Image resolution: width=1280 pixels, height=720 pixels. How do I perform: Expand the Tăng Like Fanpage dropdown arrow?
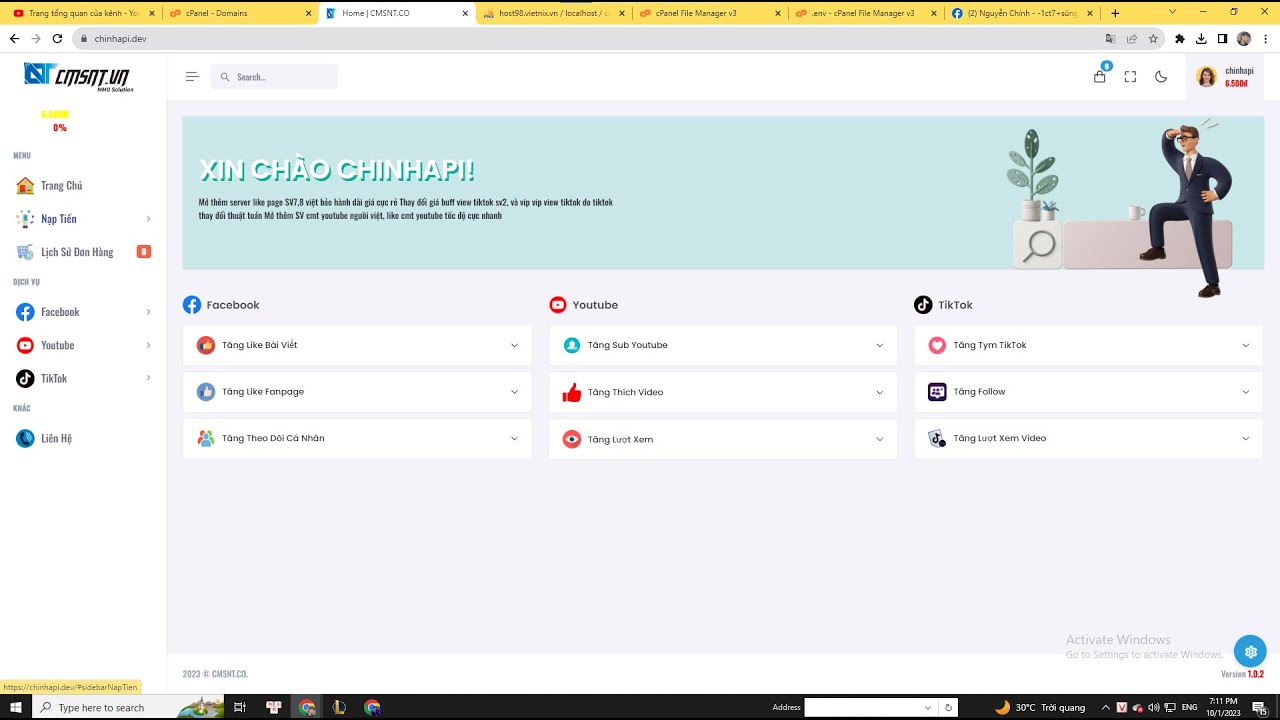514,392
